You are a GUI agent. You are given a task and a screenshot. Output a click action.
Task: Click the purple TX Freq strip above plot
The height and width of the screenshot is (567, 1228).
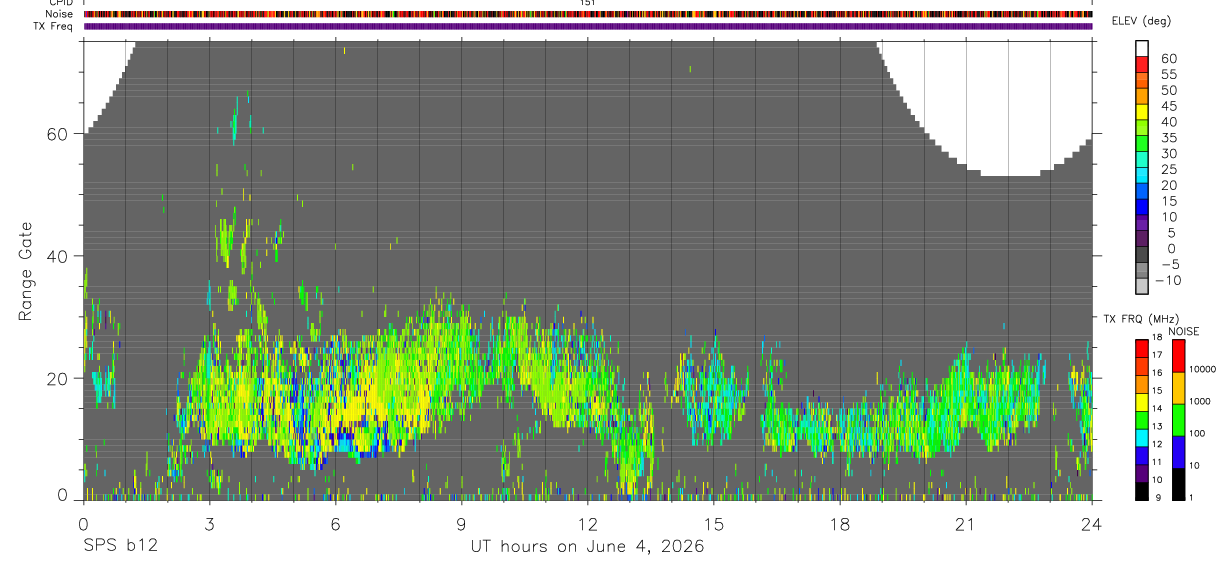point(588,26)
